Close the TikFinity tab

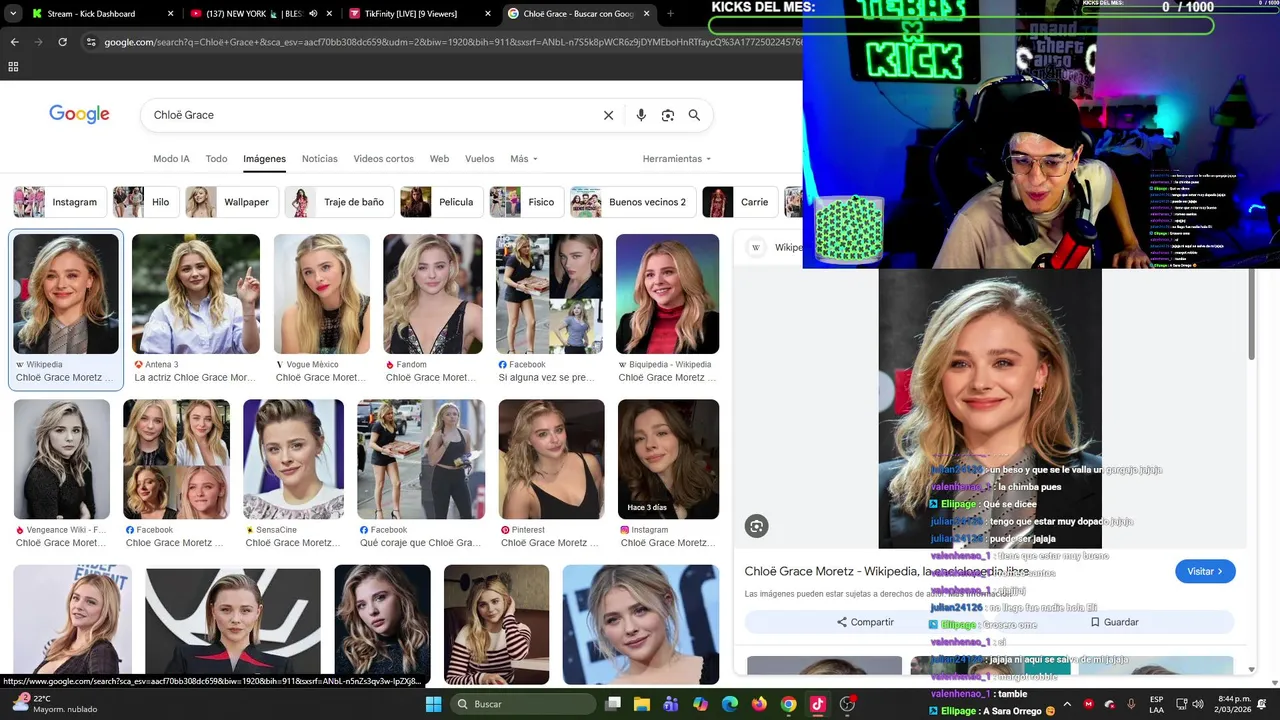pos(488,14)
